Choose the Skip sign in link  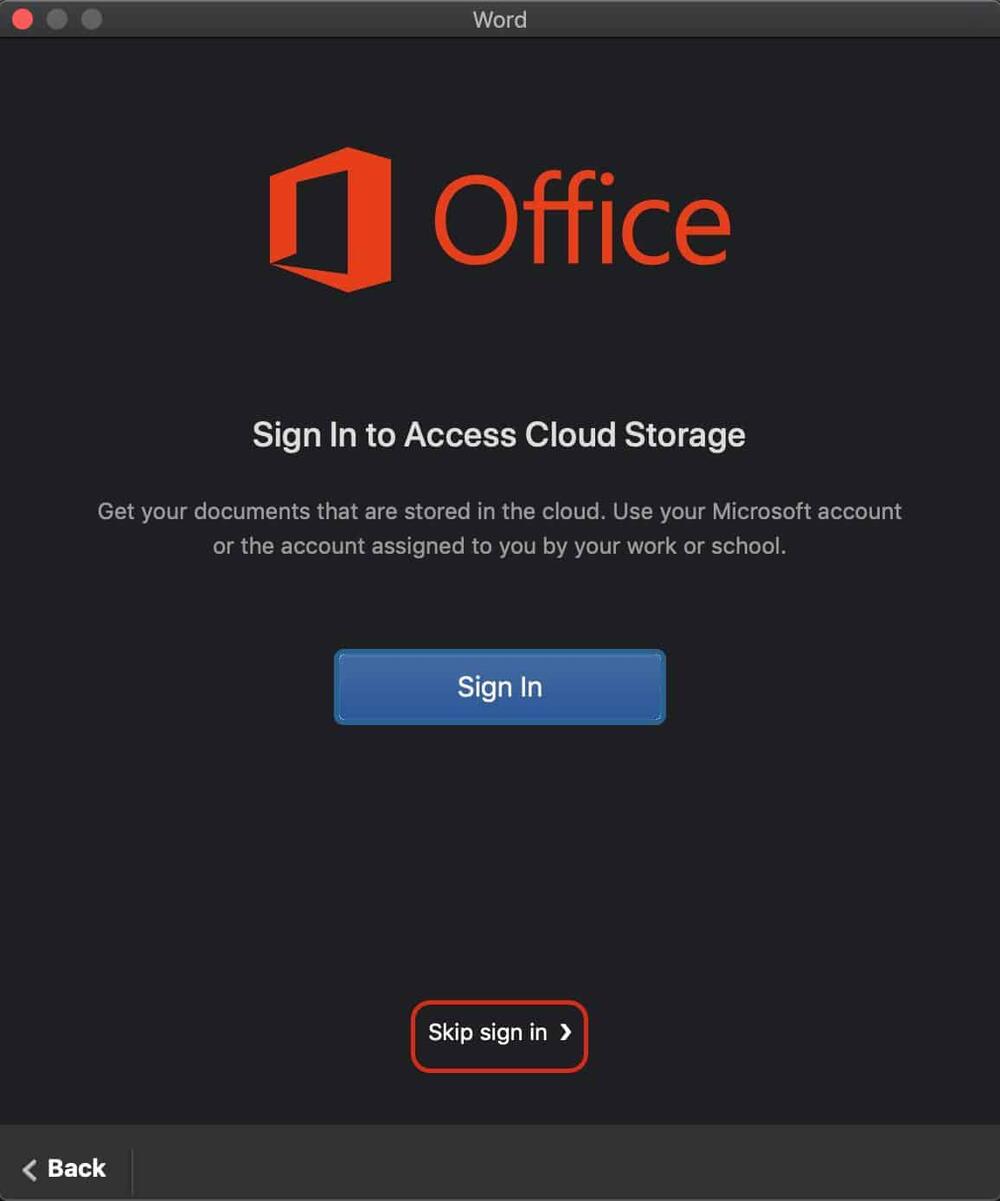click(x=488, y=1033)
